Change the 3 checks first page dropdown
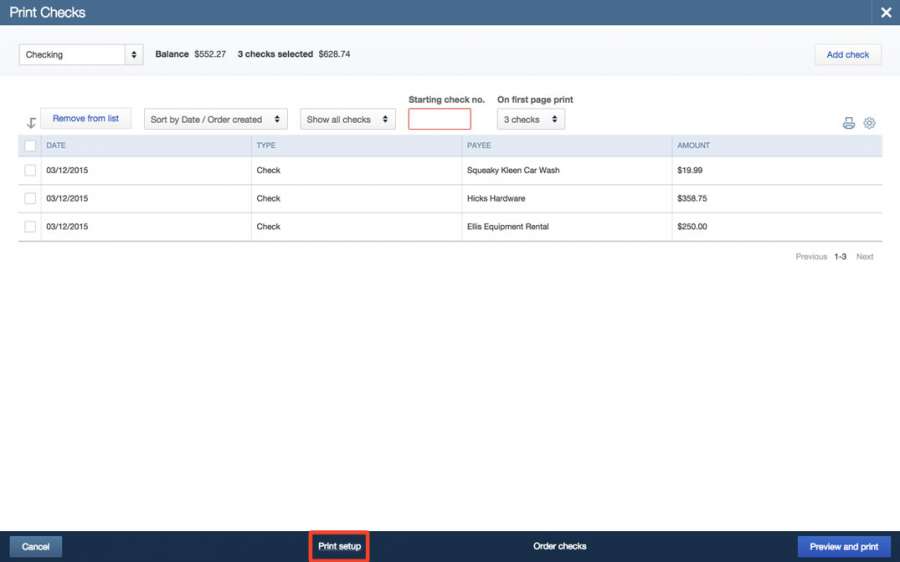Screen dimensions: 900x562 [530, 120]
